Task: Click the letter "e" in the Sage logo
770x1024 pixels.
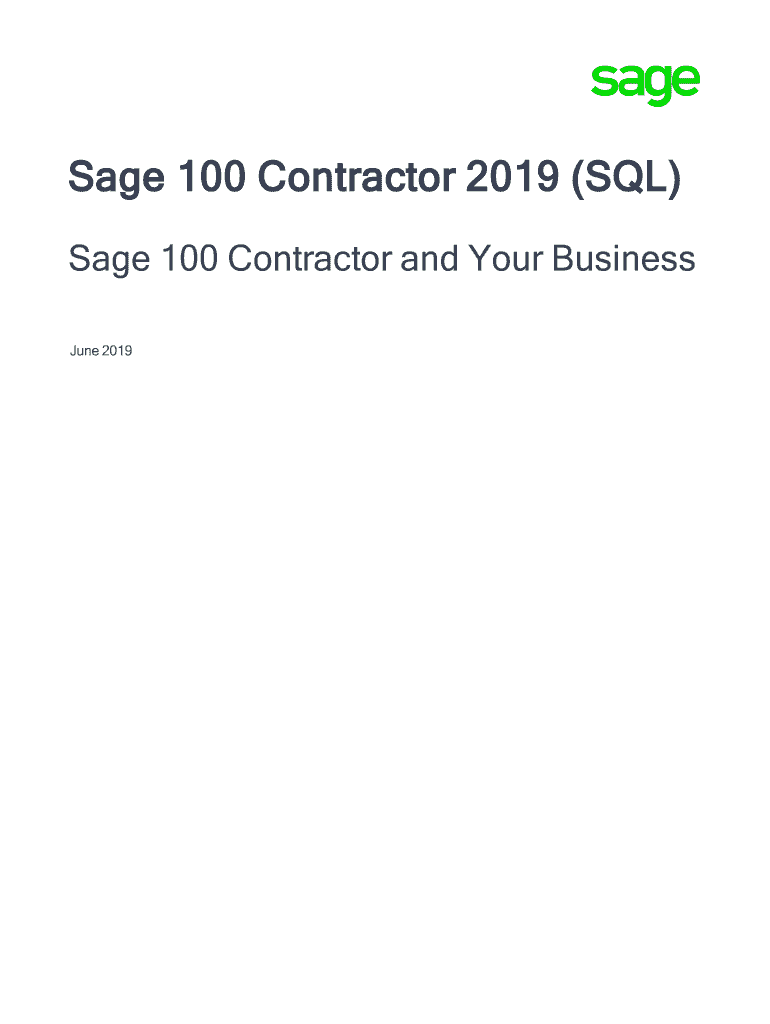Action: tap(685, 84)
